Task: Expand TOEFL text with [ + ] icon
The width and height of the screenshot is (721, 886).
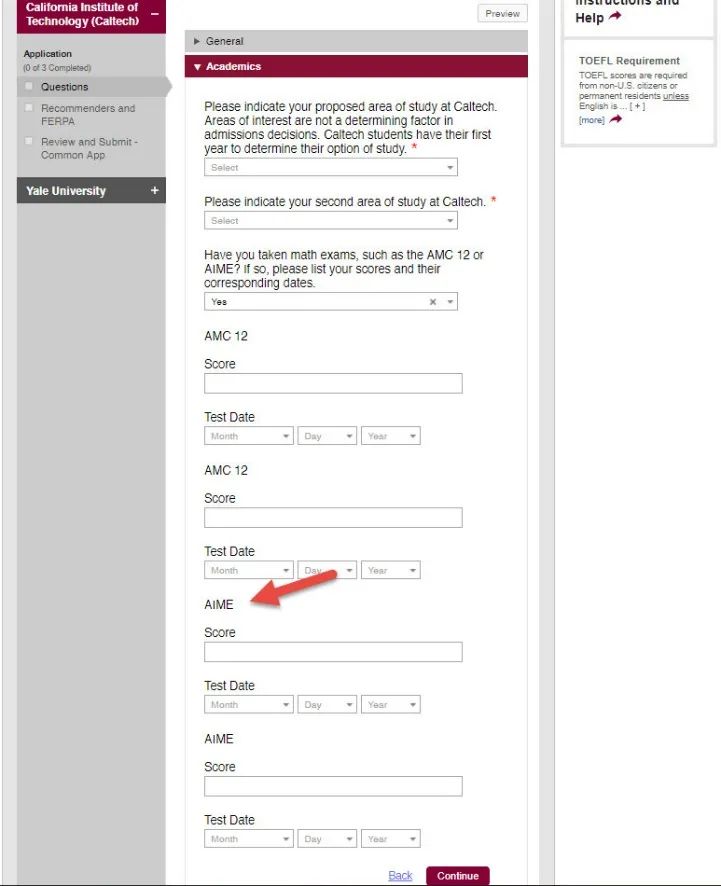Action: click(x=637, y=106)
